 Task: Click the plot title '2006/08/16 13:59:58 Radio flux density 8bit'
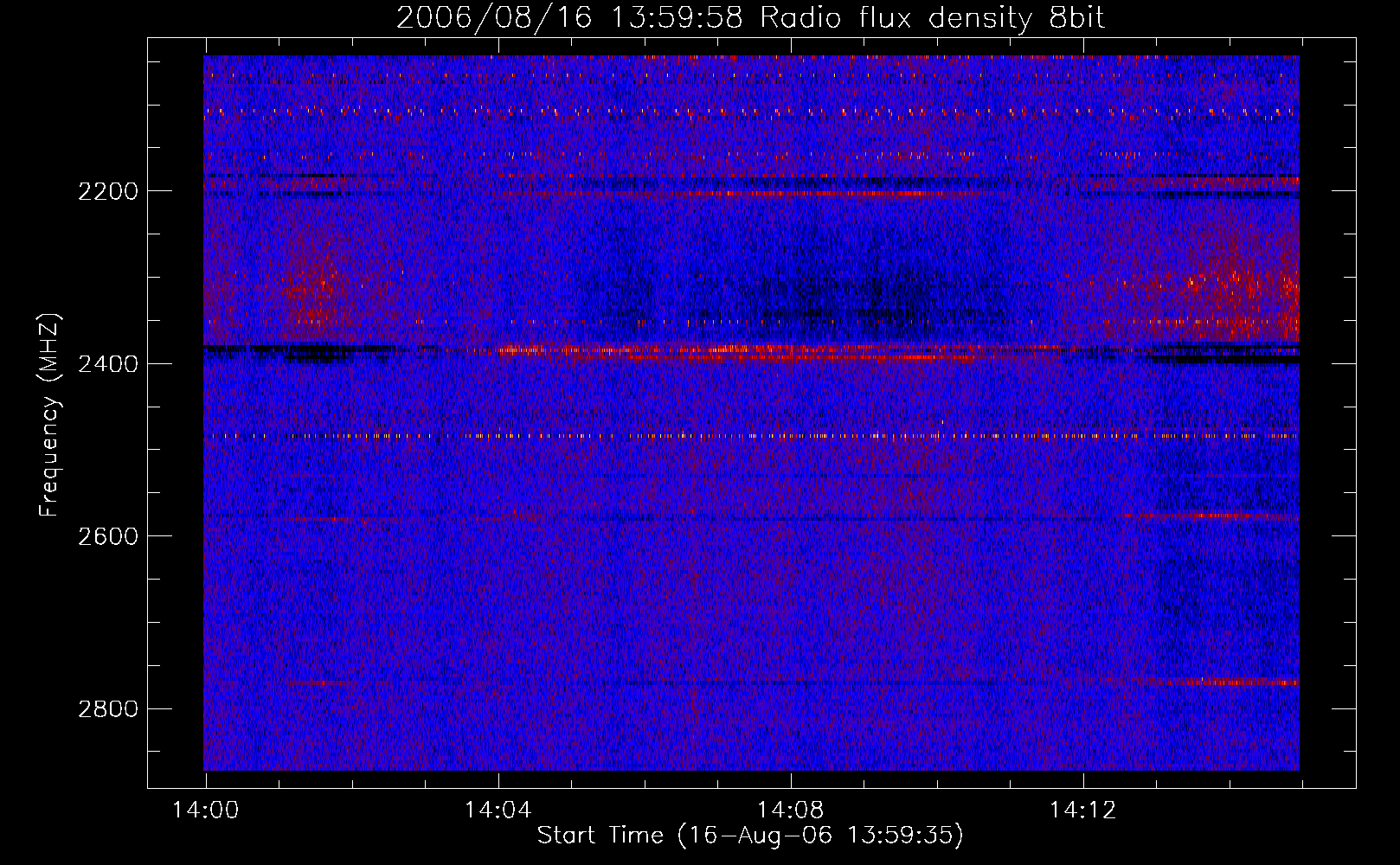tap(750, 18)
